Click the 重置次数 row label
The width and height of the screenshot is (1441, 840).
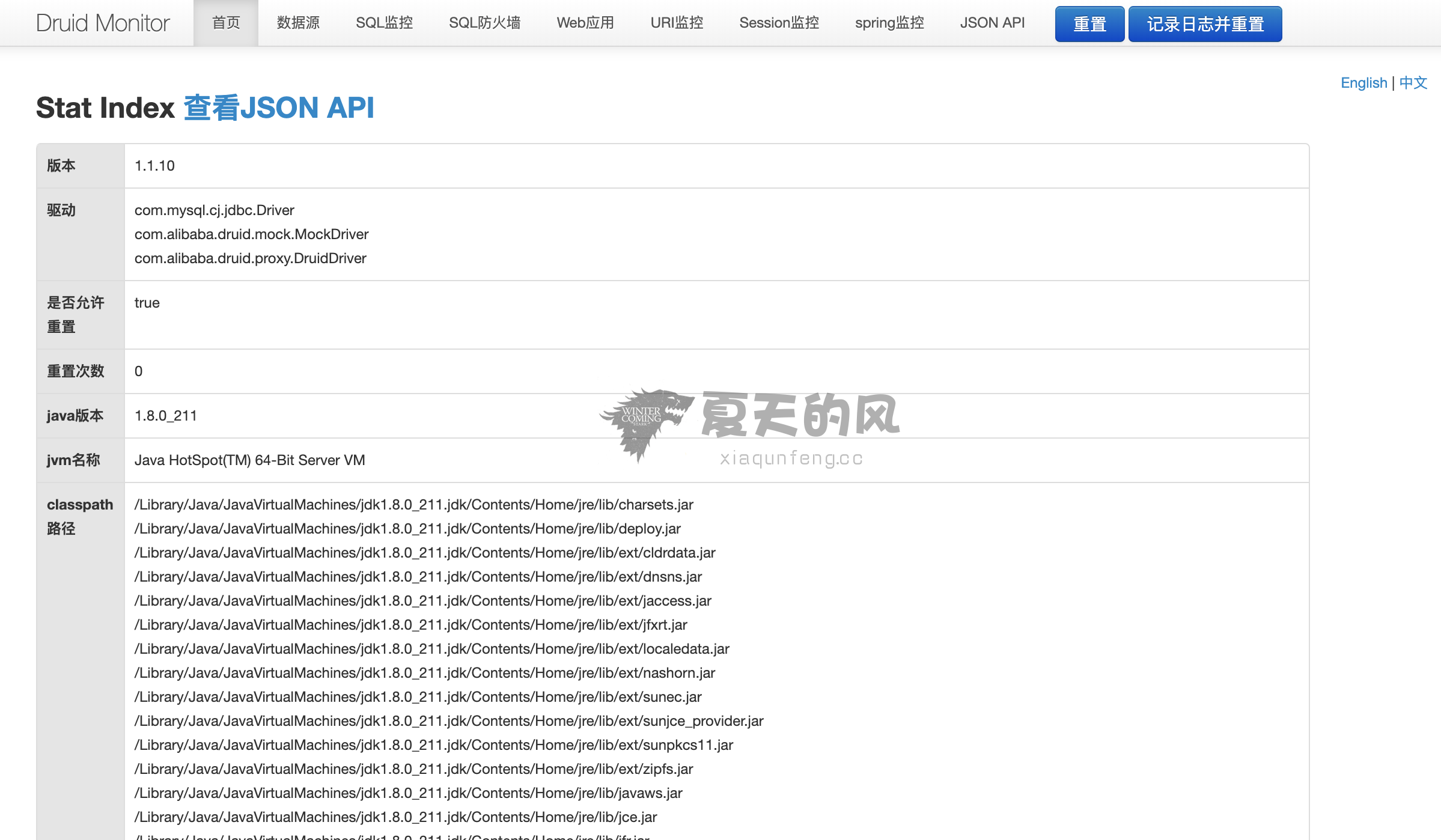76,371
